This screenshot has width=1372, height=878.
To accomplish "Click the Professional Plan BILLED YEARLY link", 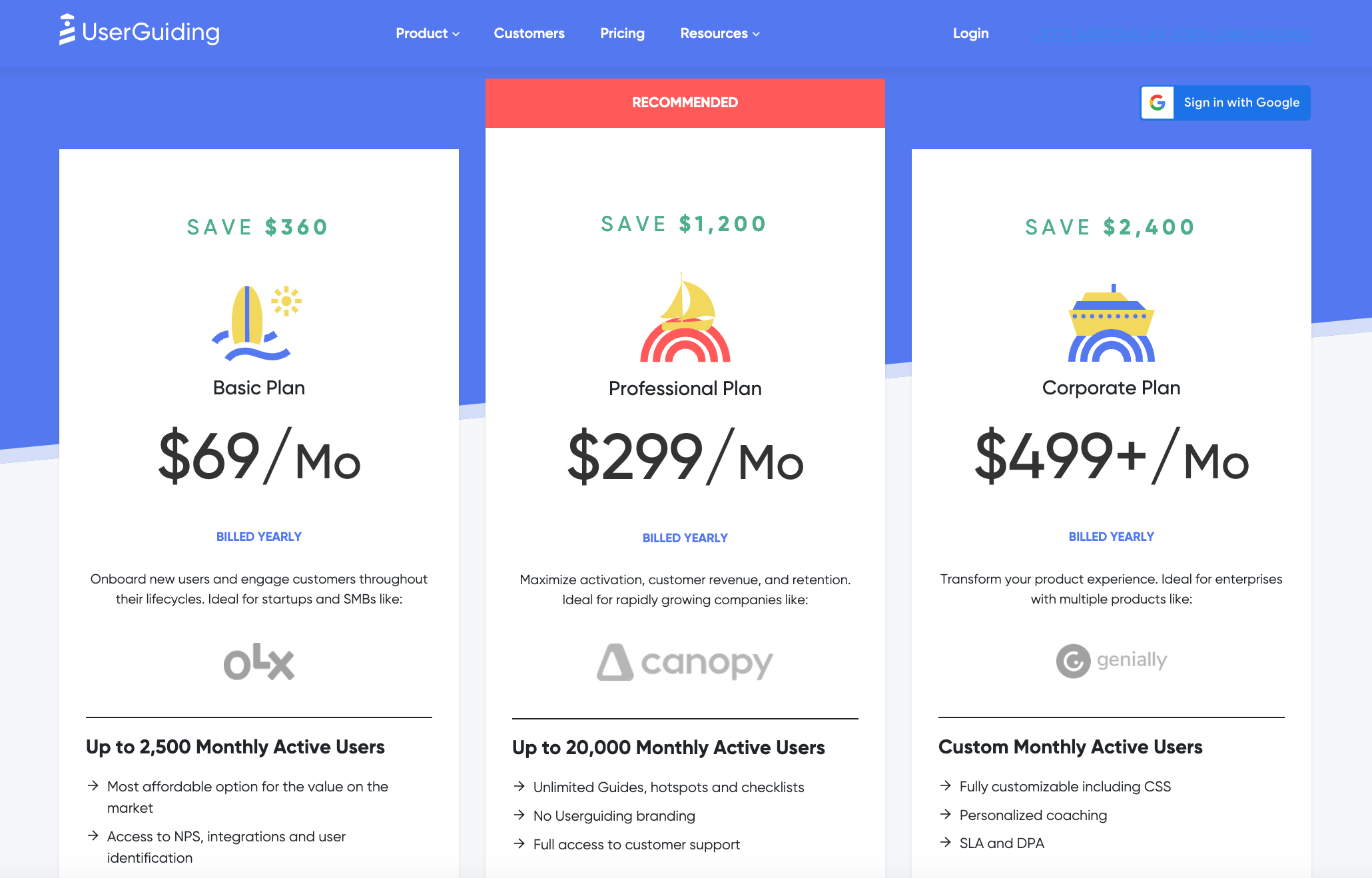I will coord(685,538).
